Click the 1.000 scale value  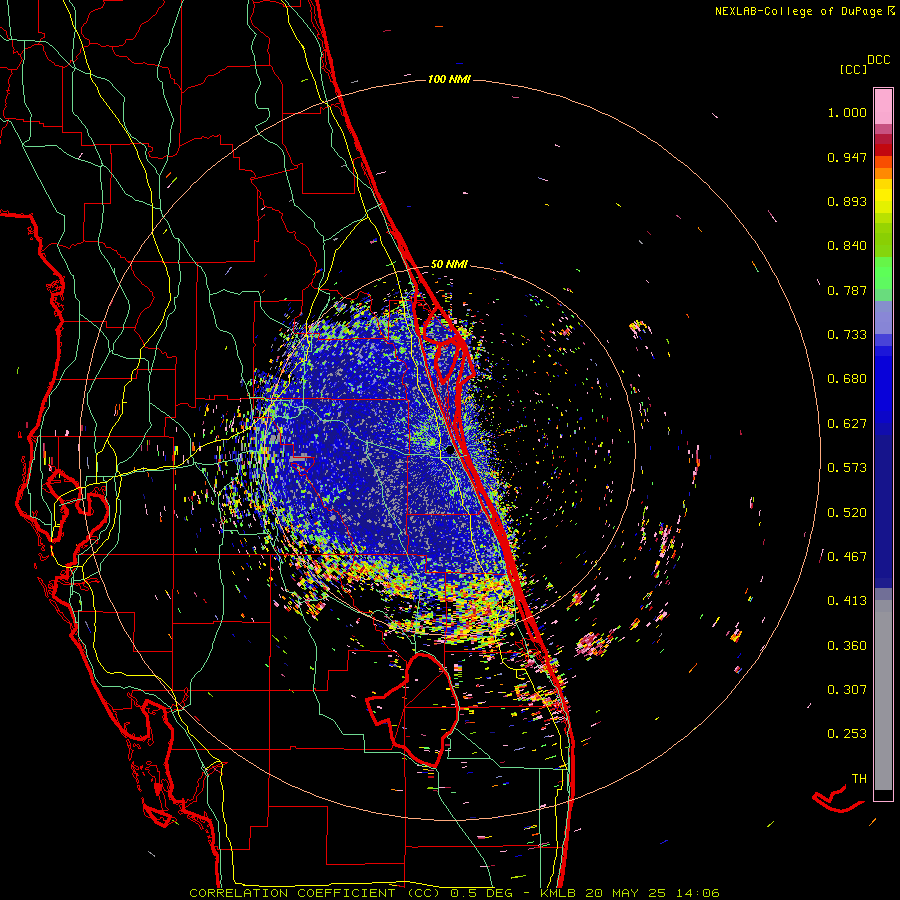(x=847, y=112)
